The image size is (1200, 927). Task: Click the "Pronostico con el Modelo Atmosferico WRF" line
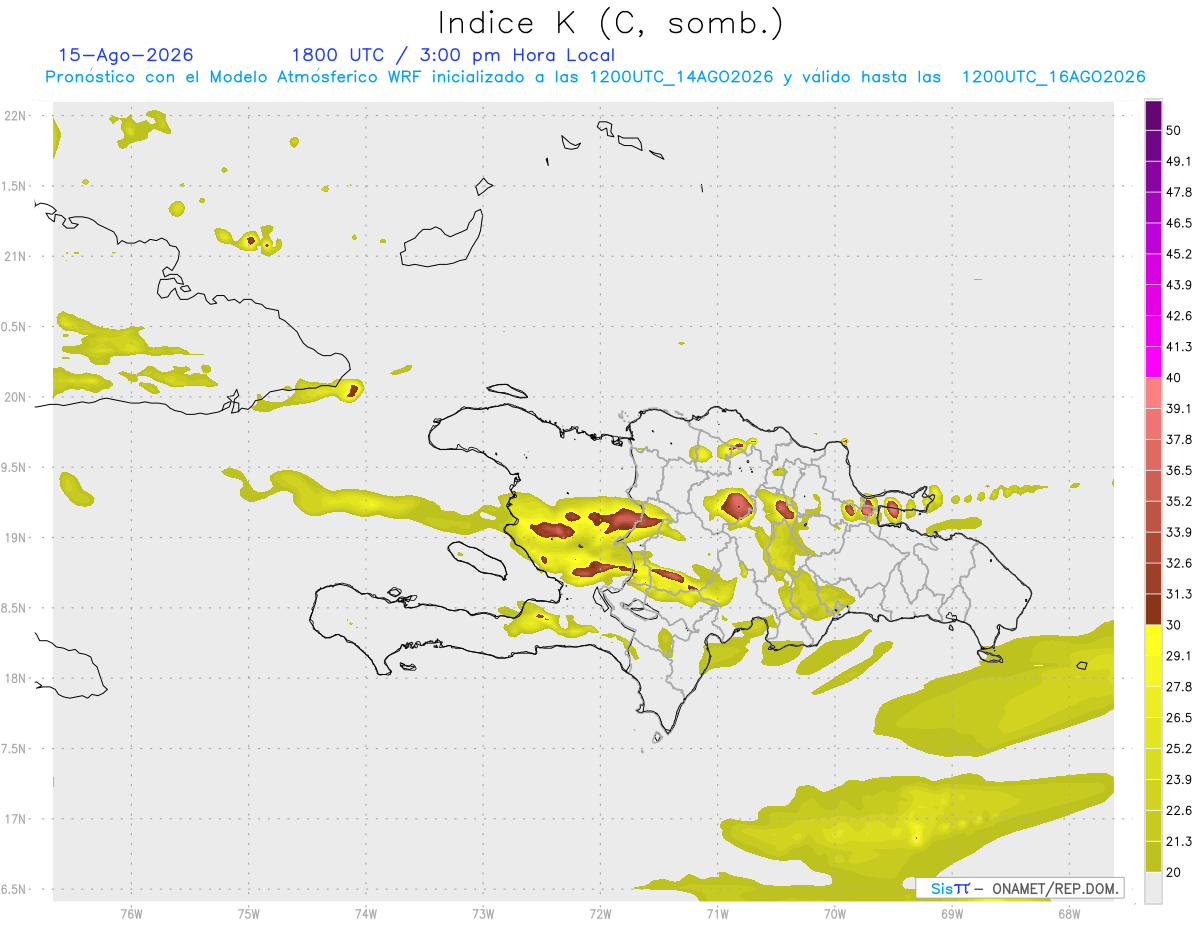point(595,77)
